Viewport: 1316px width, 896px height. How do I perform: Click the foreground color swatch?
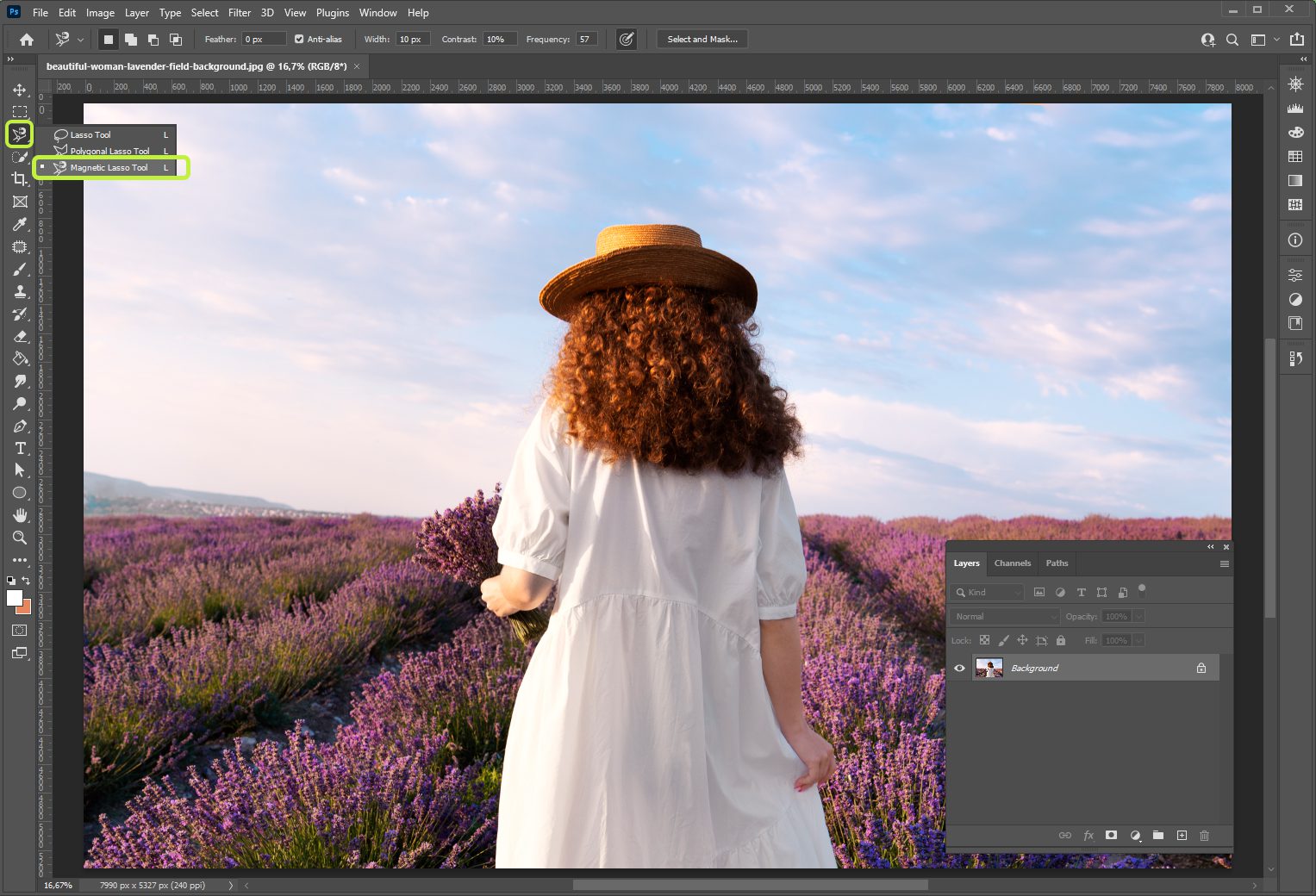pos(14,598)
